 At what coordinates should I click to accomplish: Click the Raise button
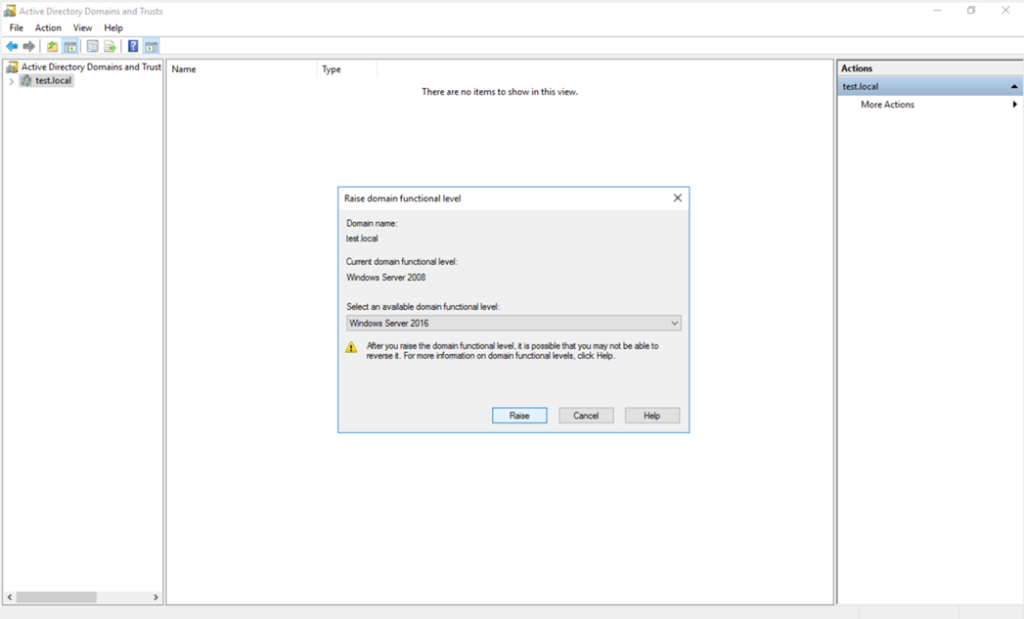click(x=519, y=415)
